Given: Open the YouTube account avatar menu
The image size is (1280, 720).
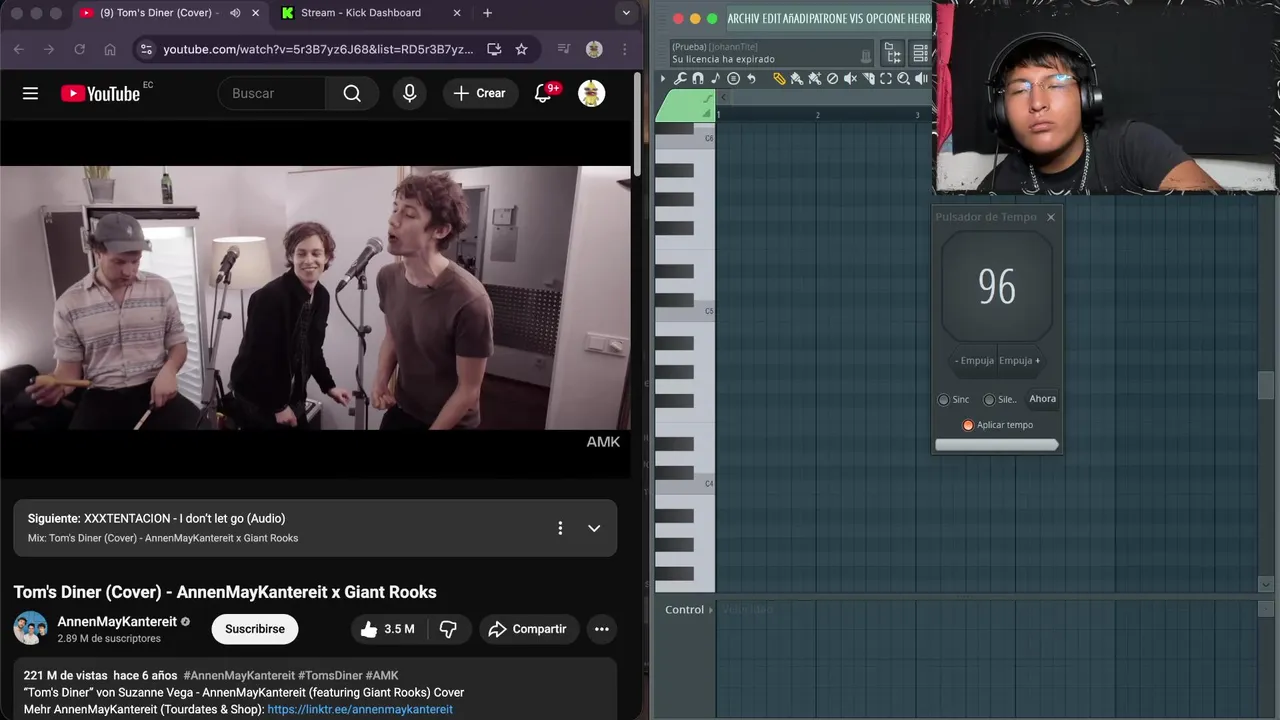Looking at the screenshot, I should pyautogui.click(x=592, y=93).
